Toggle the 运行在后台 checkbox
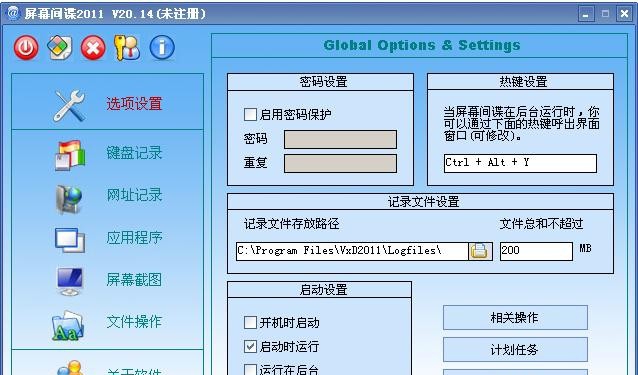This screenshot has height=375, width=638. pos(250,369)
